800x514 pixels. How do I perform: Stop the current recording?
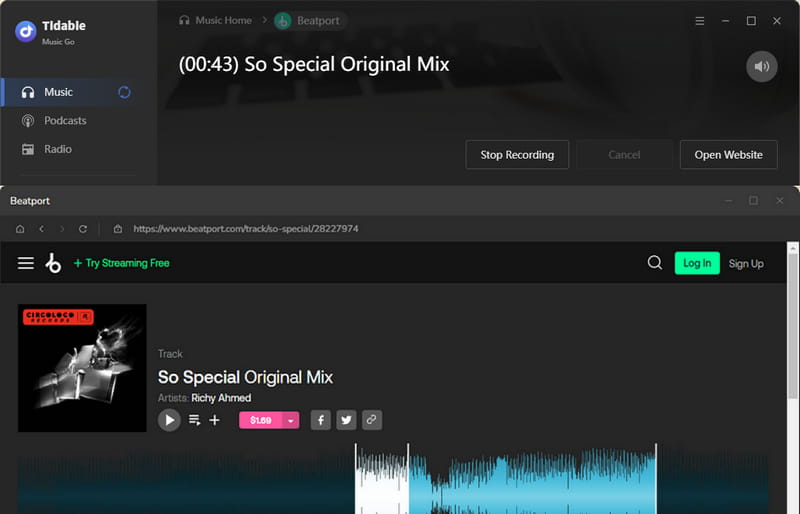[x=517, y=155]
